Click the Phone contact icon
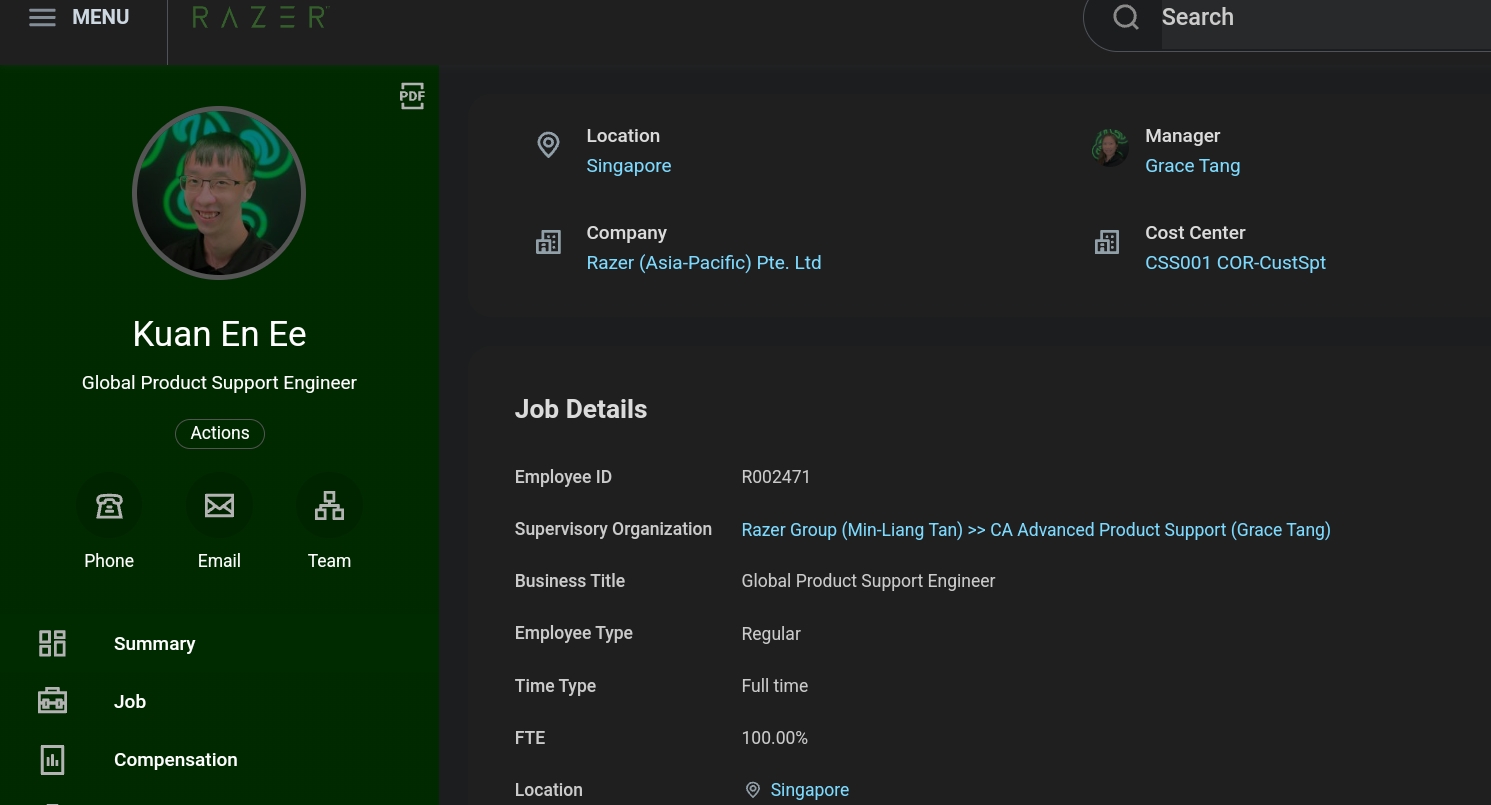The height and width of the screenshot is (805, 1491). tap(109, 506)
